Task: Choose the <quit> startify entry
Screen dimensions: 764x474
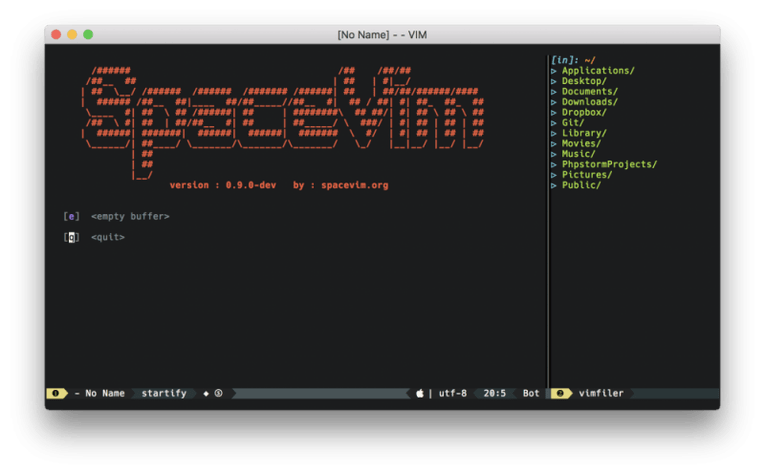Action: point(108,237)
